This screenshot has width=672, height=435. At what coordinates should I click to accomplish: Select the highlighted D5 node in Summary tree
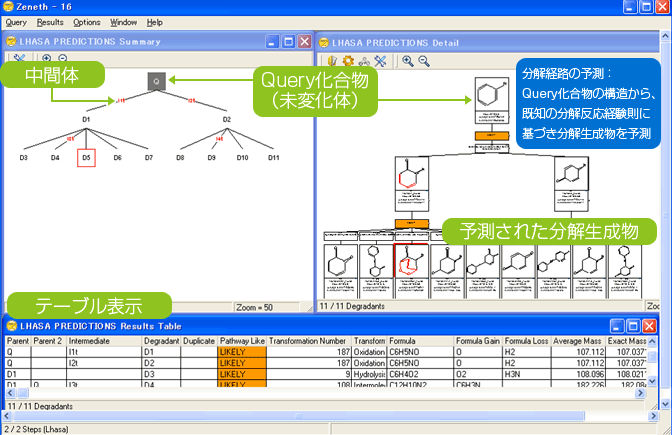click(86, 158)
